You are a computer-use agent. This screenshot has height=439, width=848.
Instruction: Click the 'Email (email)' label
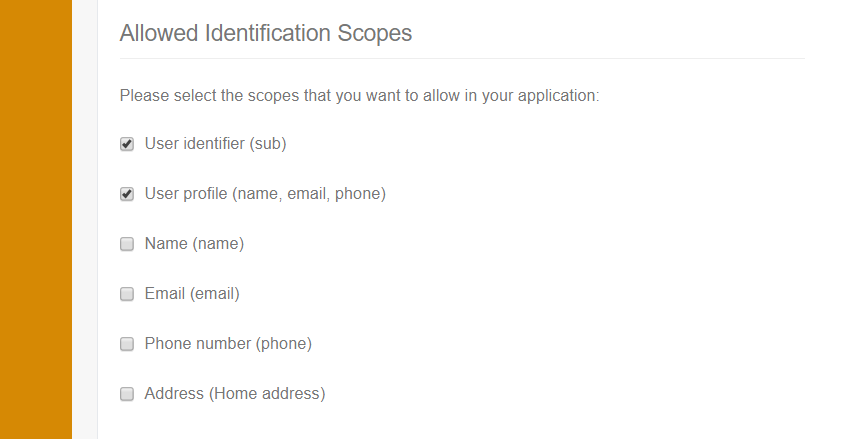(192, 293)
